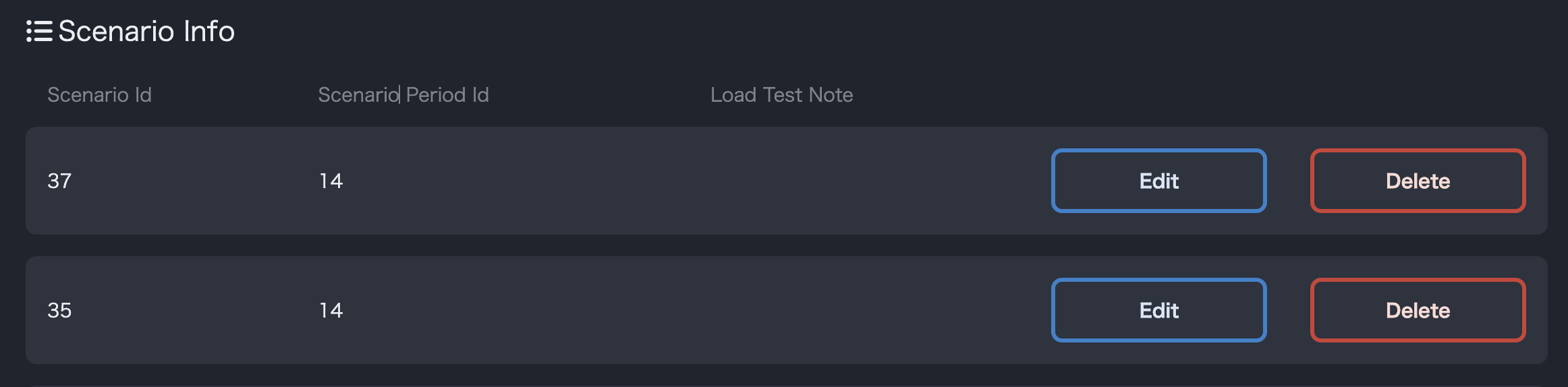
Task: Open Edit for scenario 35
Action: coord(1158,310)
